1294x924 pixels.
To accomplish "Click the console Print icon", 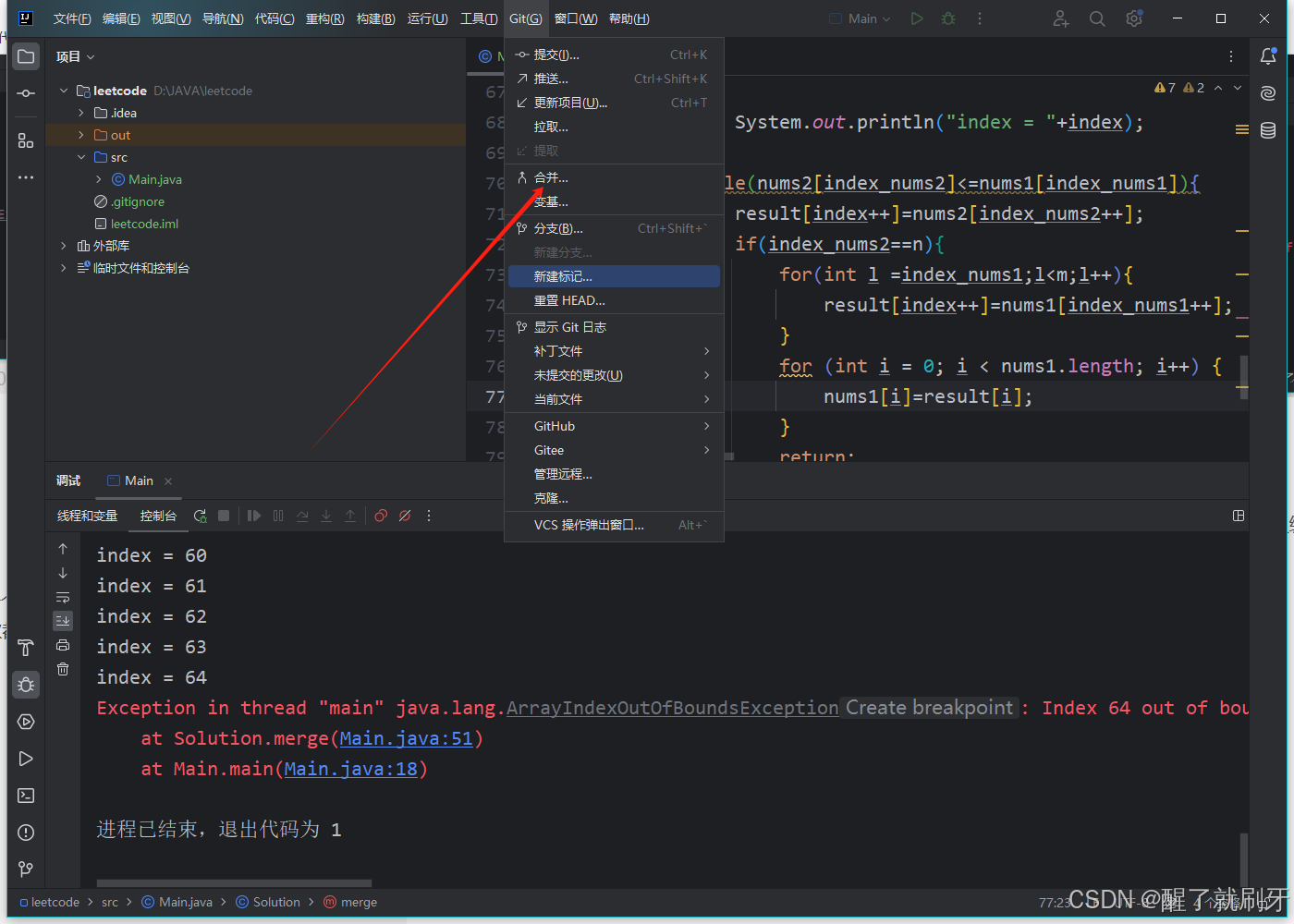I will [63, 645].
